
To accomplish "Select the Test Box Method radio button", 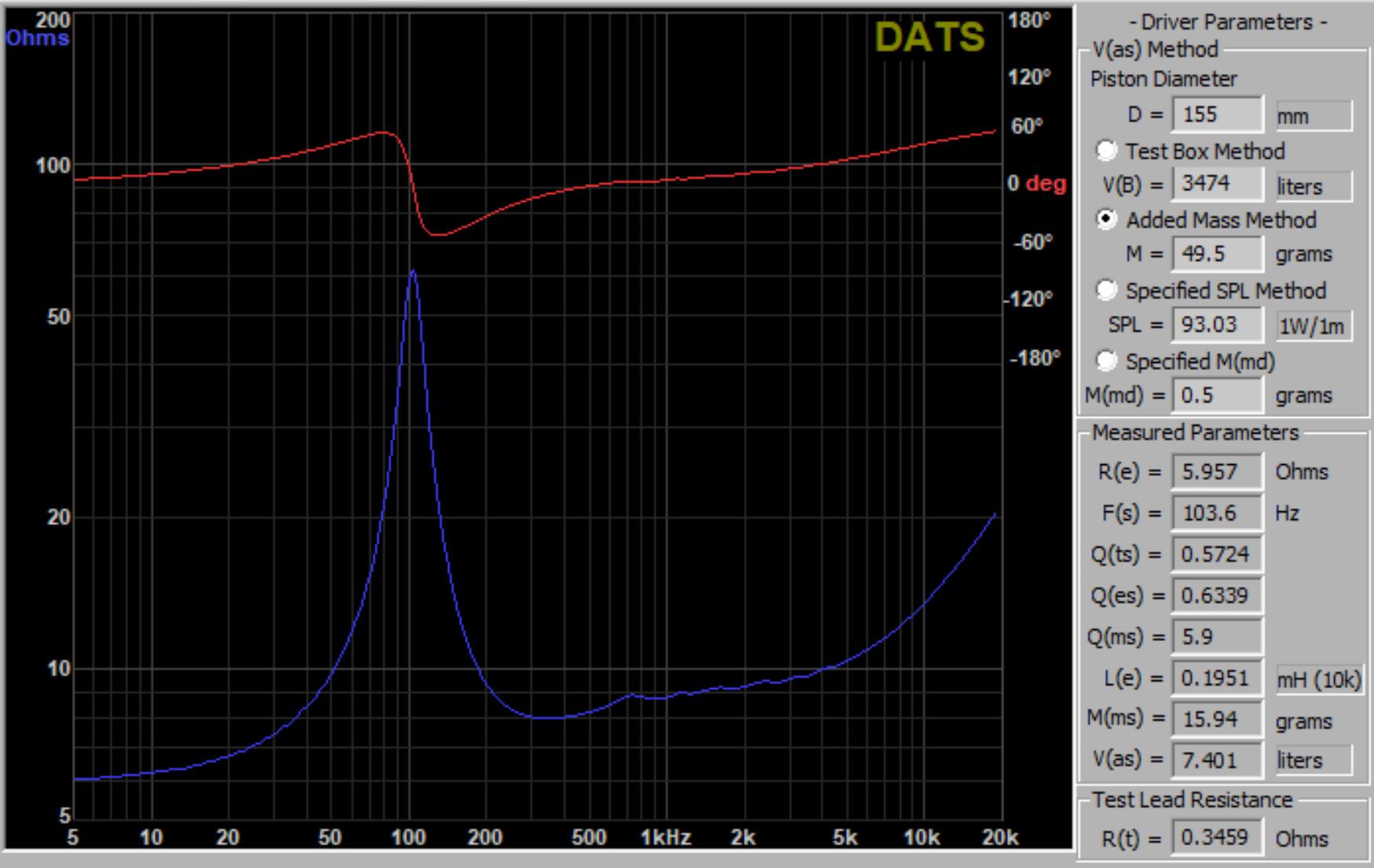I will [x=1106, y=150].
